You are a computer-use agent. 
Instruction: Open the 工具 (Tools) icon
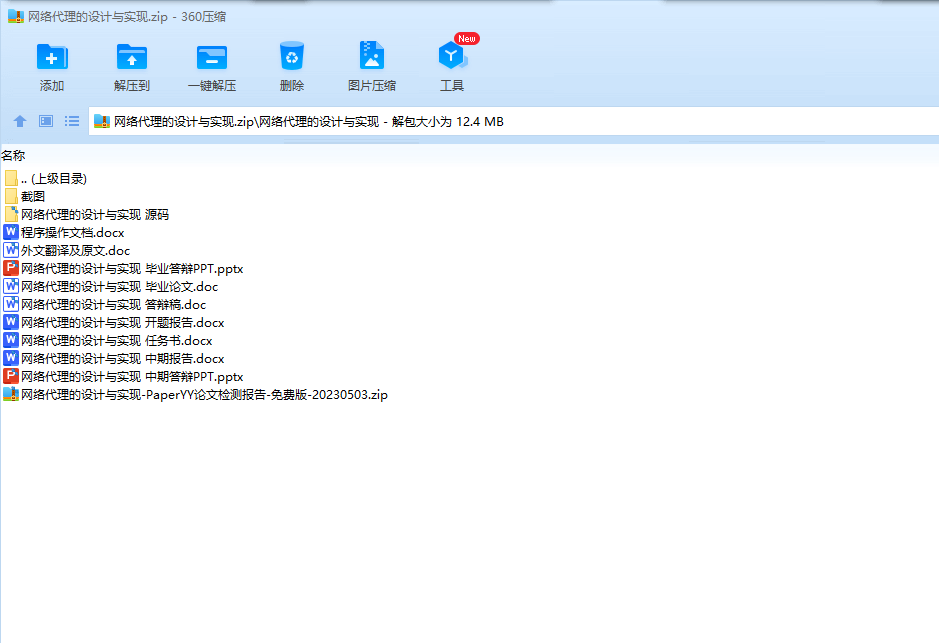point(452,56)
